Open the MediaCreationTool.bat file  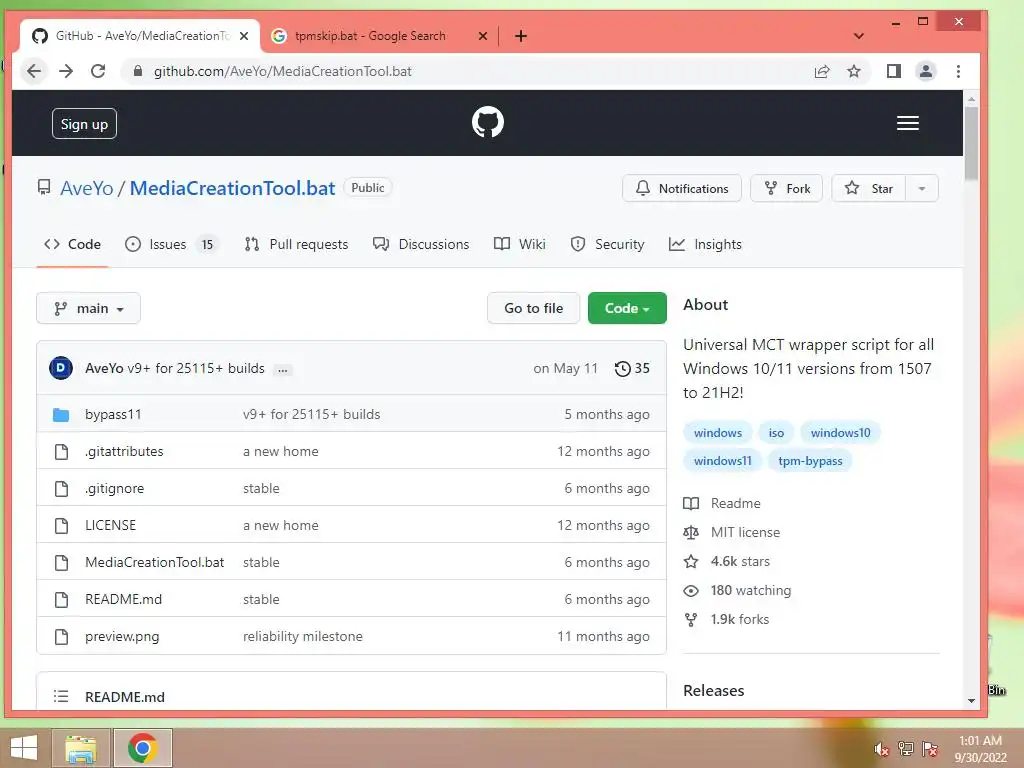tap(155, 562)
